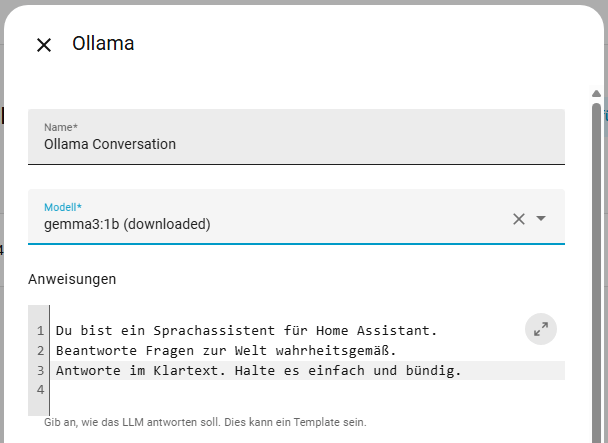Open the Modell dropdown arrow
This screenshot has width=608, height=443.
541,219
